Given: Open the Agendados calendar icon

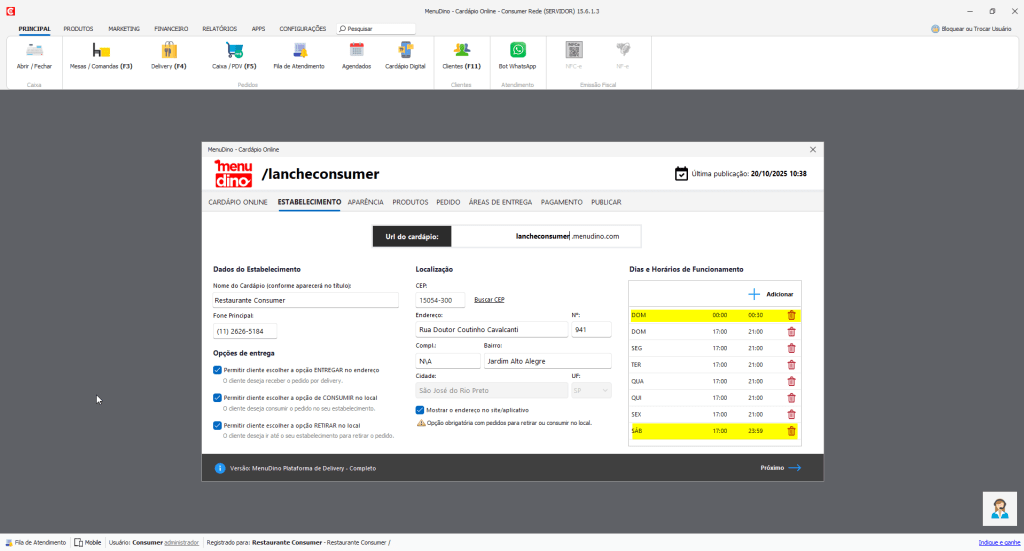Looking at the screenshot, I should 356,50.
